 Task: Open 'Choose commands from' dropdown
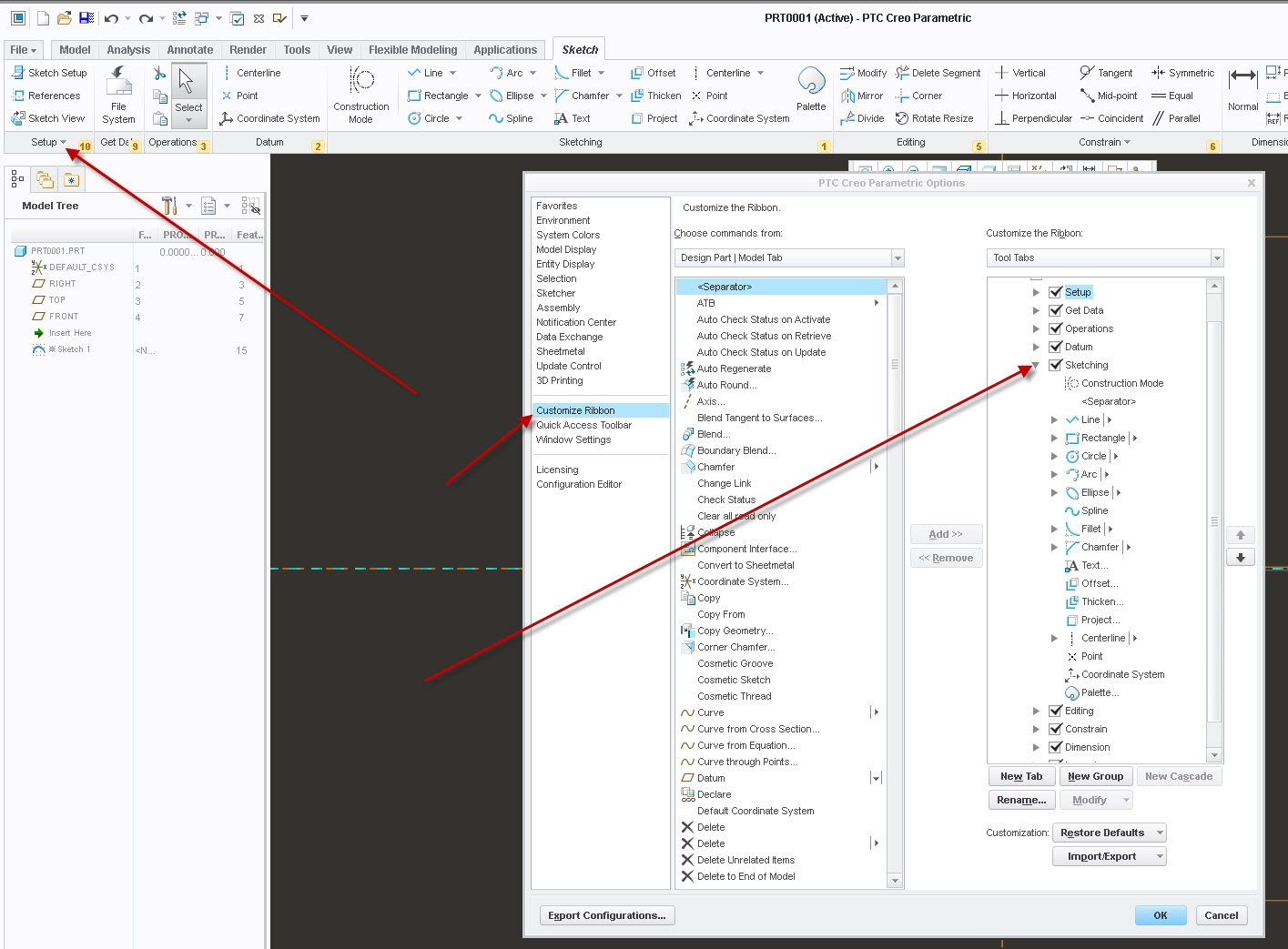pos(898,257)
